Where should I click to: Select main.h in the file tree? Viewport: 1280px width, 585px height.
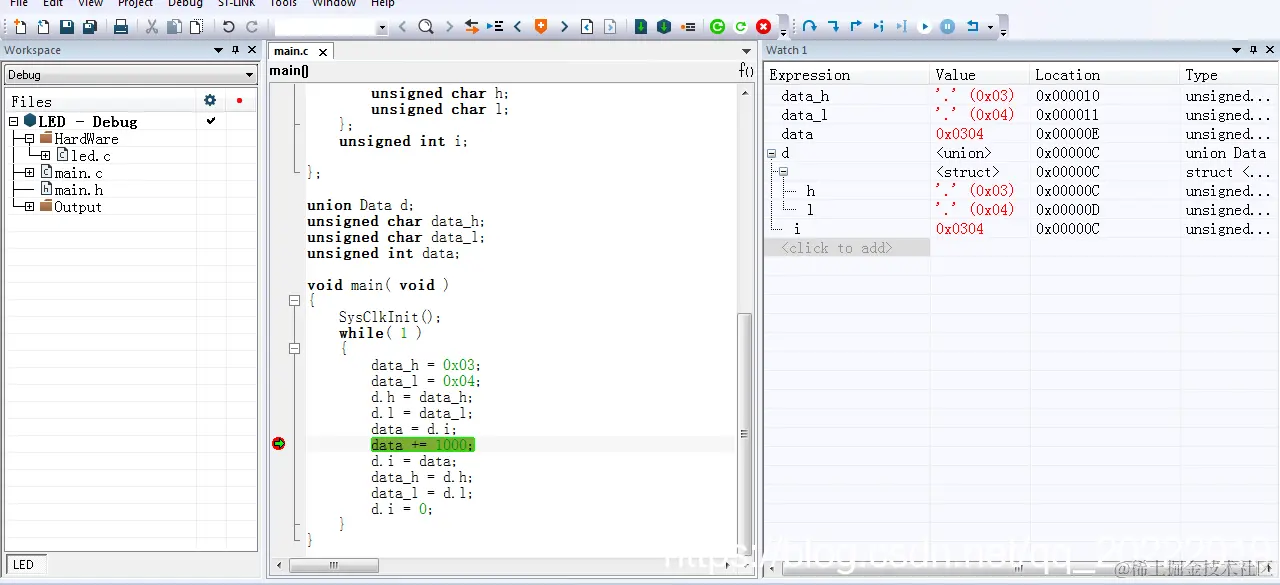click(79, 190)
